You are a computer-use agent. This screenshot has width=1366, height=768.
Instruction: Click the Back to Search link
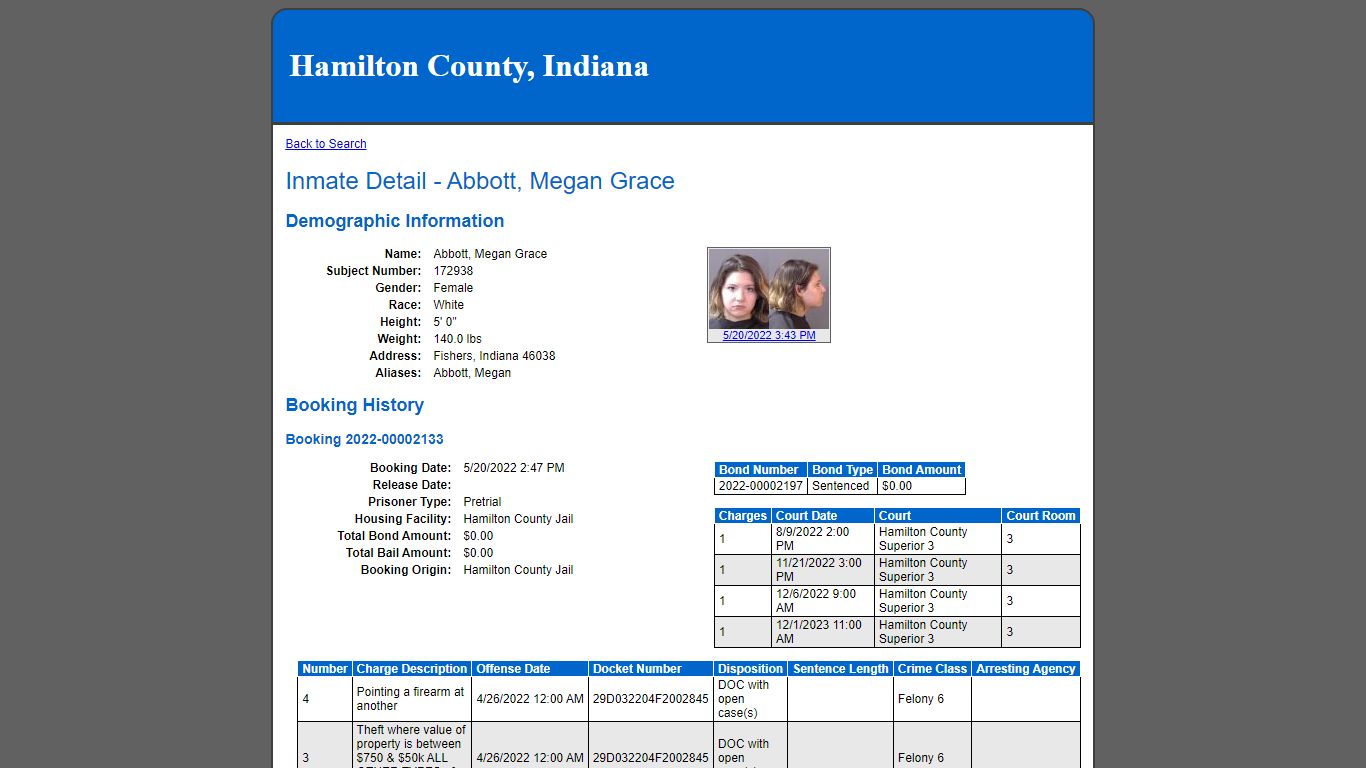pos(326,144)
